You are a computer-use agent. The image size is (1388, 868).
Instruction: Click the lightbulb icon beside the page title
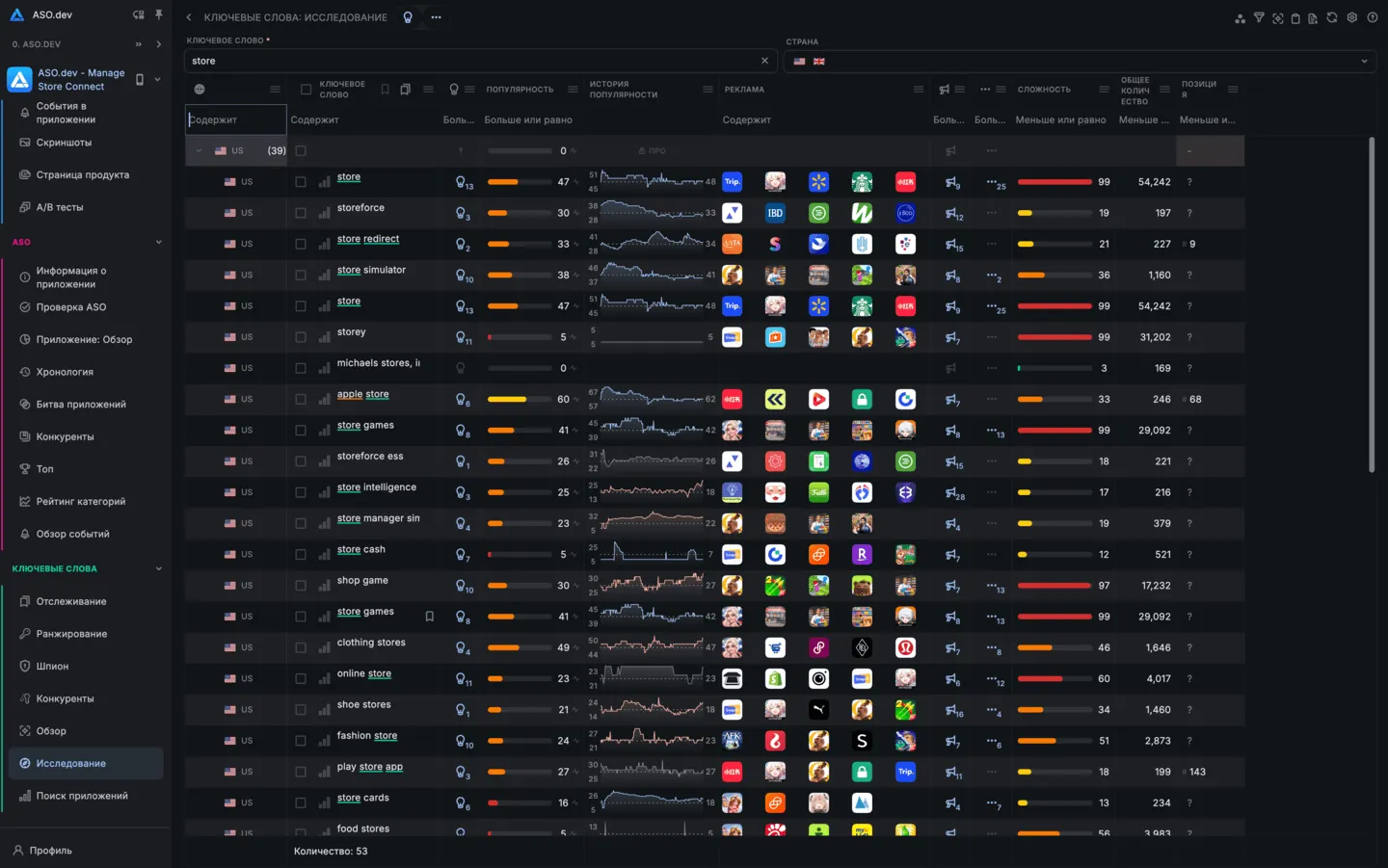point(408,17)
